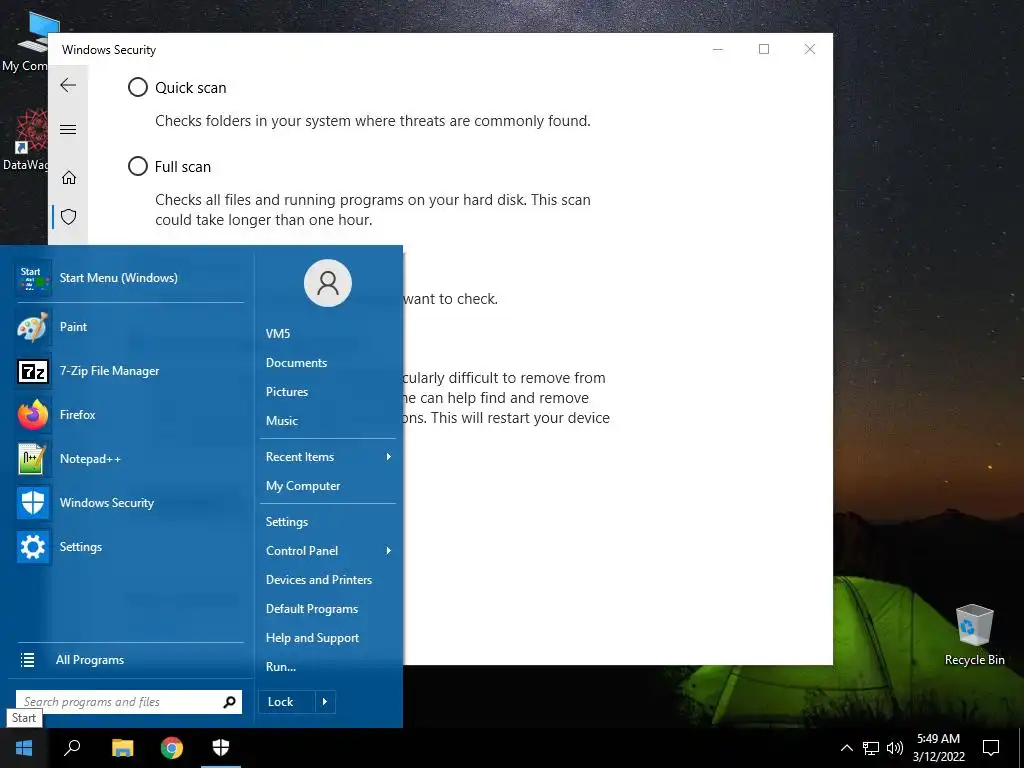Image resolution: width=1024 pixels, height=768 pixels.
Task: Open the volume speaker tray icon
Action: click(895, 748)
